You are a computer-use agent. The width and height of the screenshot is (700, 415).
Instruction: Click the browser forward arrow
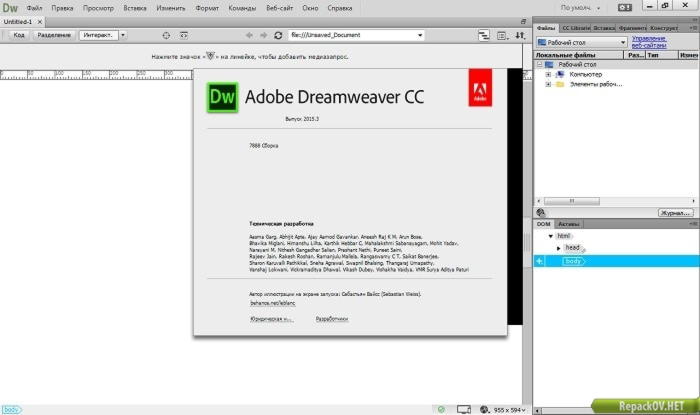(x=264, y=35)
